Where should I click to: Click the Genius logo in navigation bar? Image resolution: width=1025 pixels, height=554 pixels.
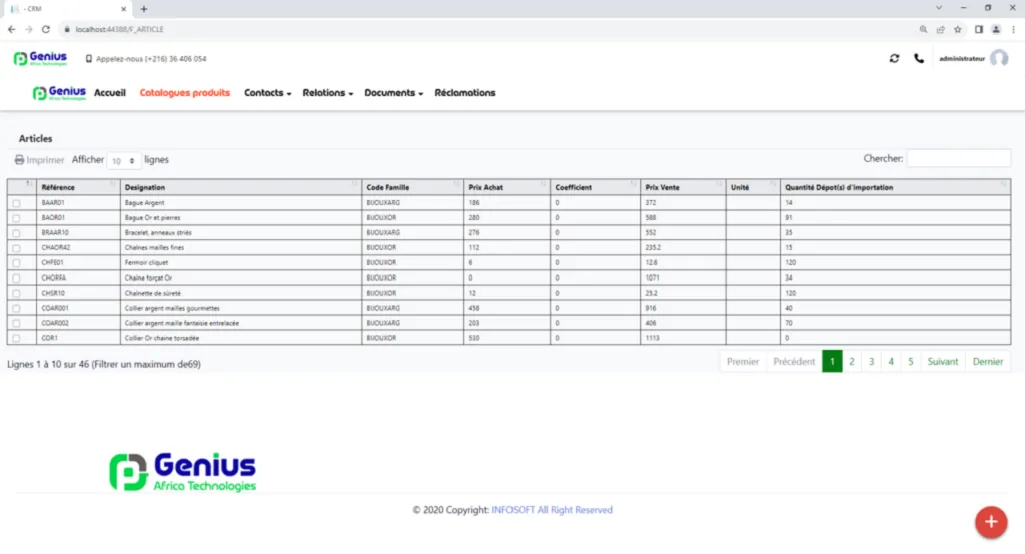pyautogui.click(x=59, y=93)
